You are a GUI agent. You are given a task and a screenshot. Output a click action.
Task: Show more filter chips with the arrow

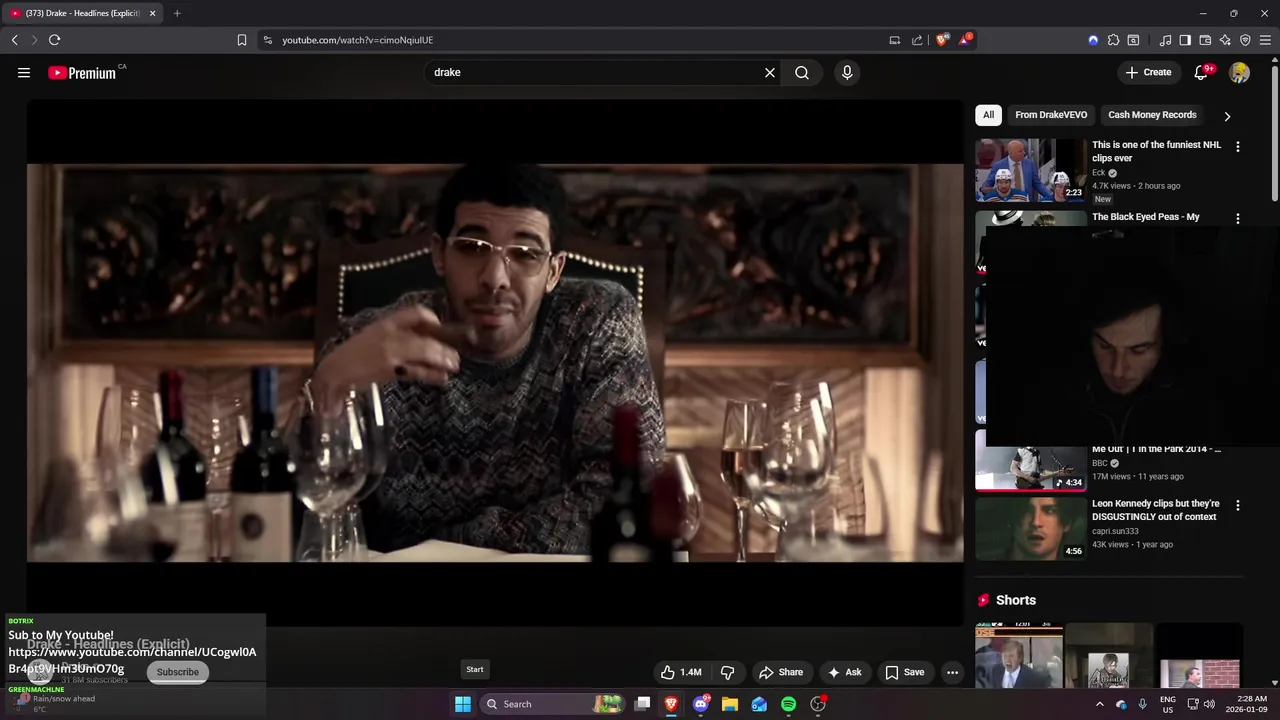pos(1227,116)
